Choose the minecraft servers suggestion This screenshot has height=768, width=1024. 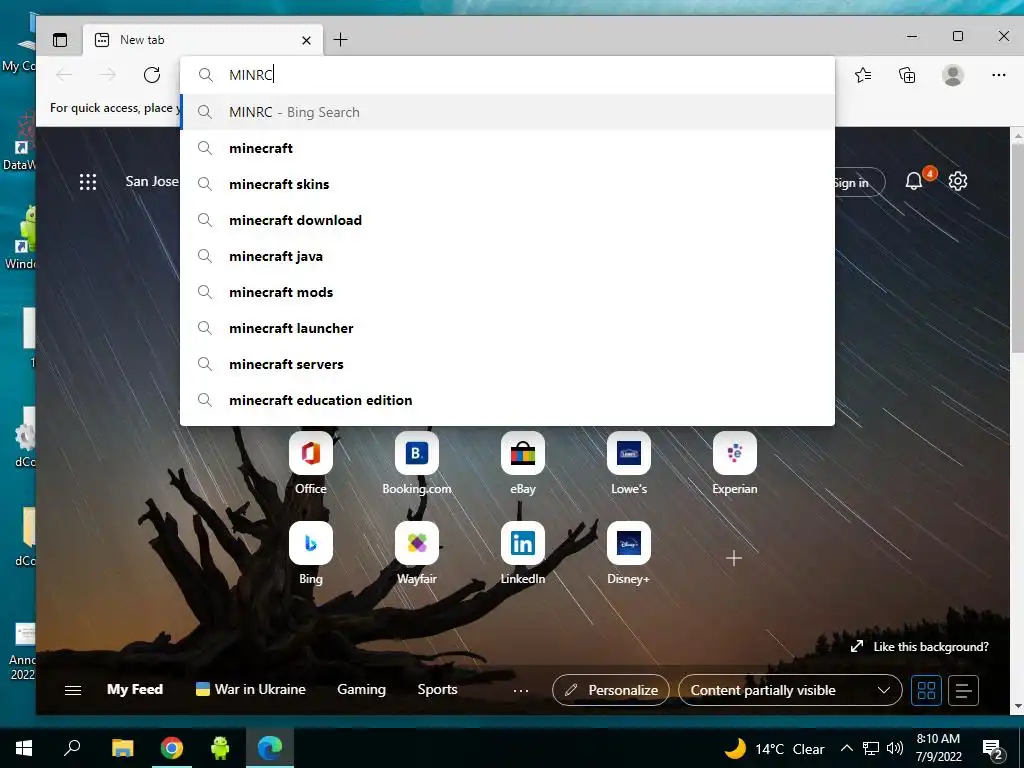507,364
